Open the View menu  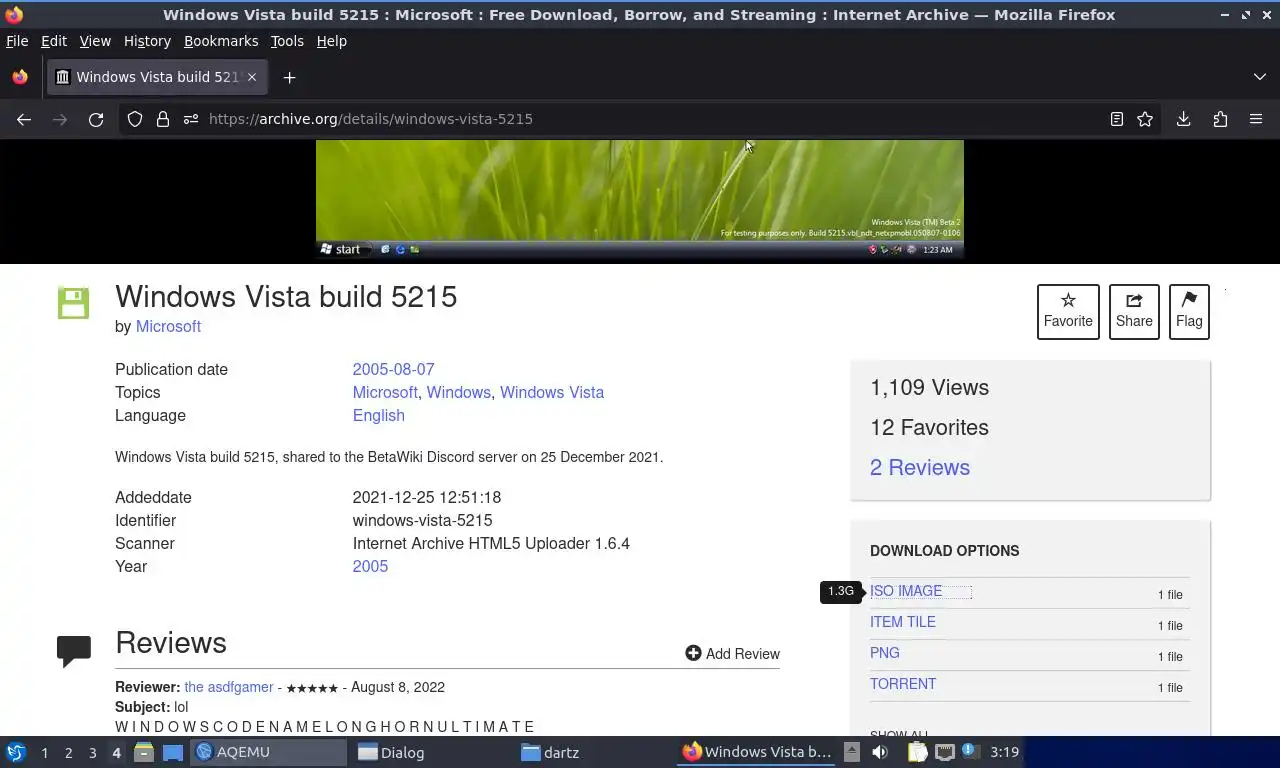pyautogui.click(x=95, y=41)
